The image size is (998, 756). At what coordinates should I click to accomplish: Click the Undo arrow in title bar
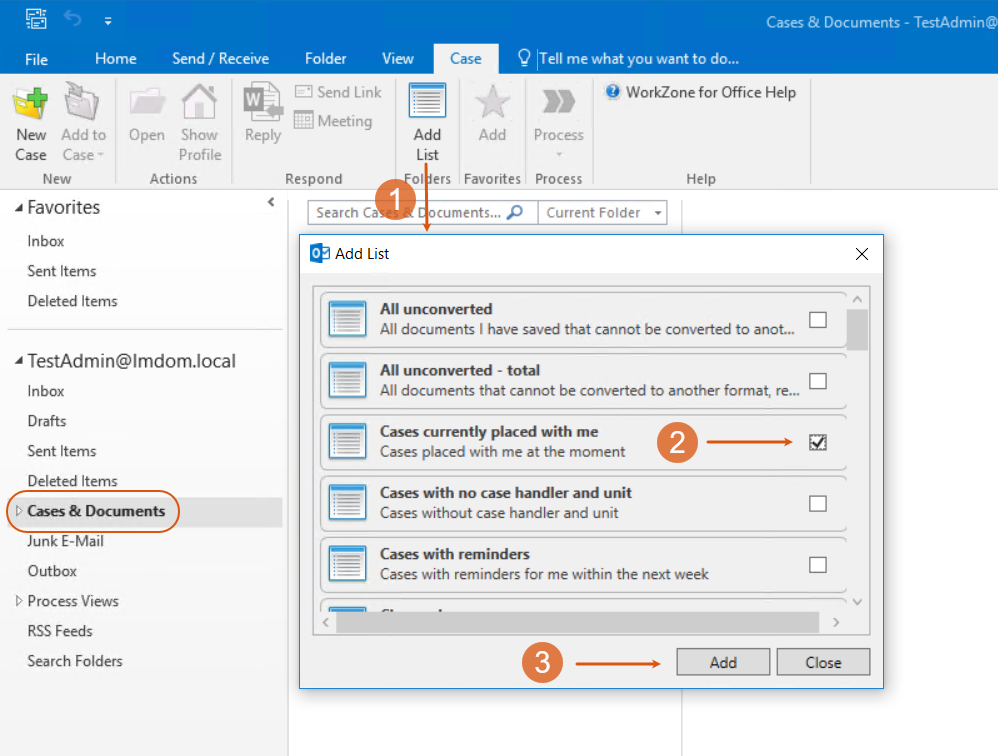tap(71, 20)
